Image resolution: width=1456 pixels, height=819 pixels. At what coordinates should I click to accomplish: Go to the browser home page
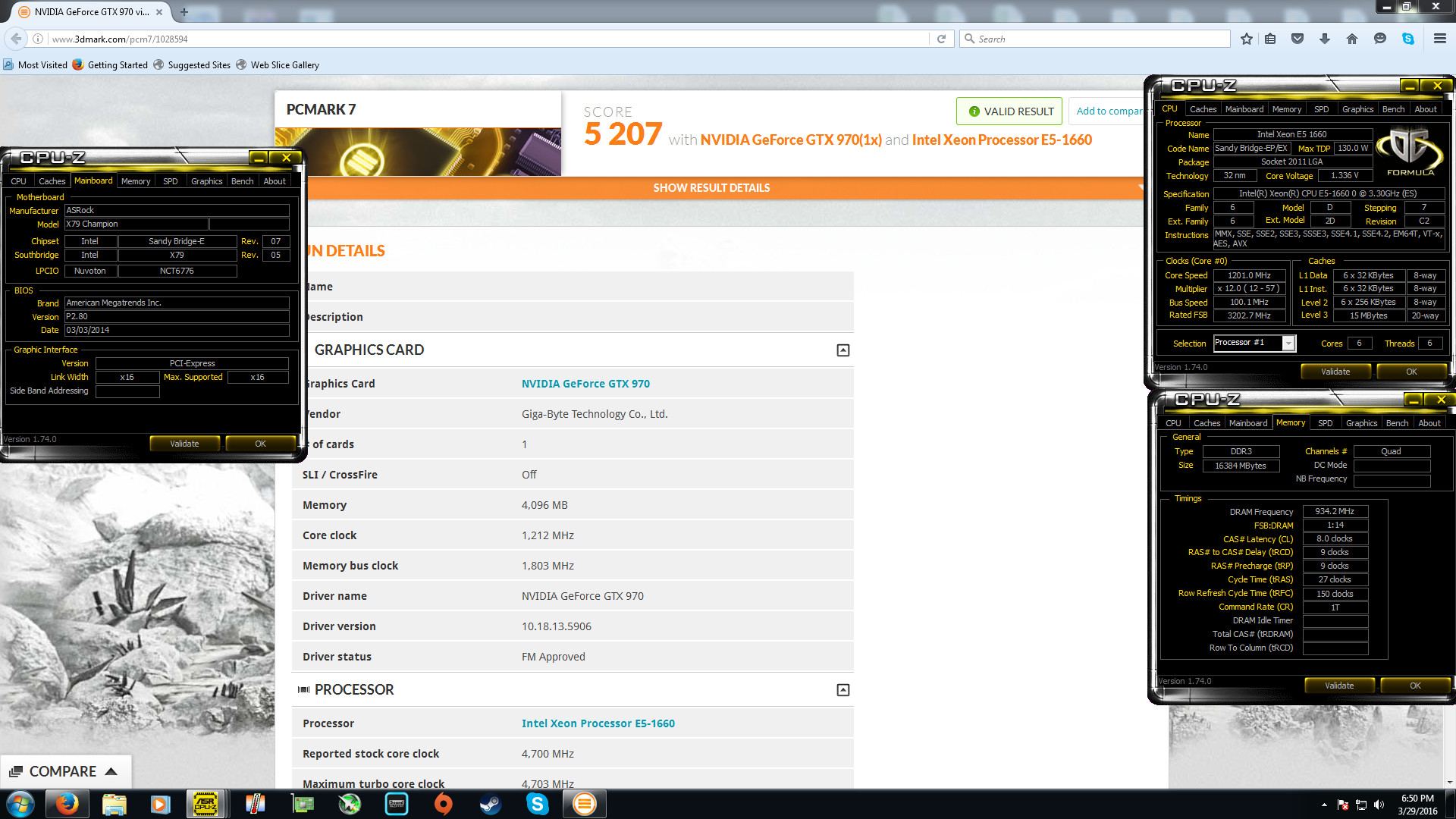pos(1352,39)
